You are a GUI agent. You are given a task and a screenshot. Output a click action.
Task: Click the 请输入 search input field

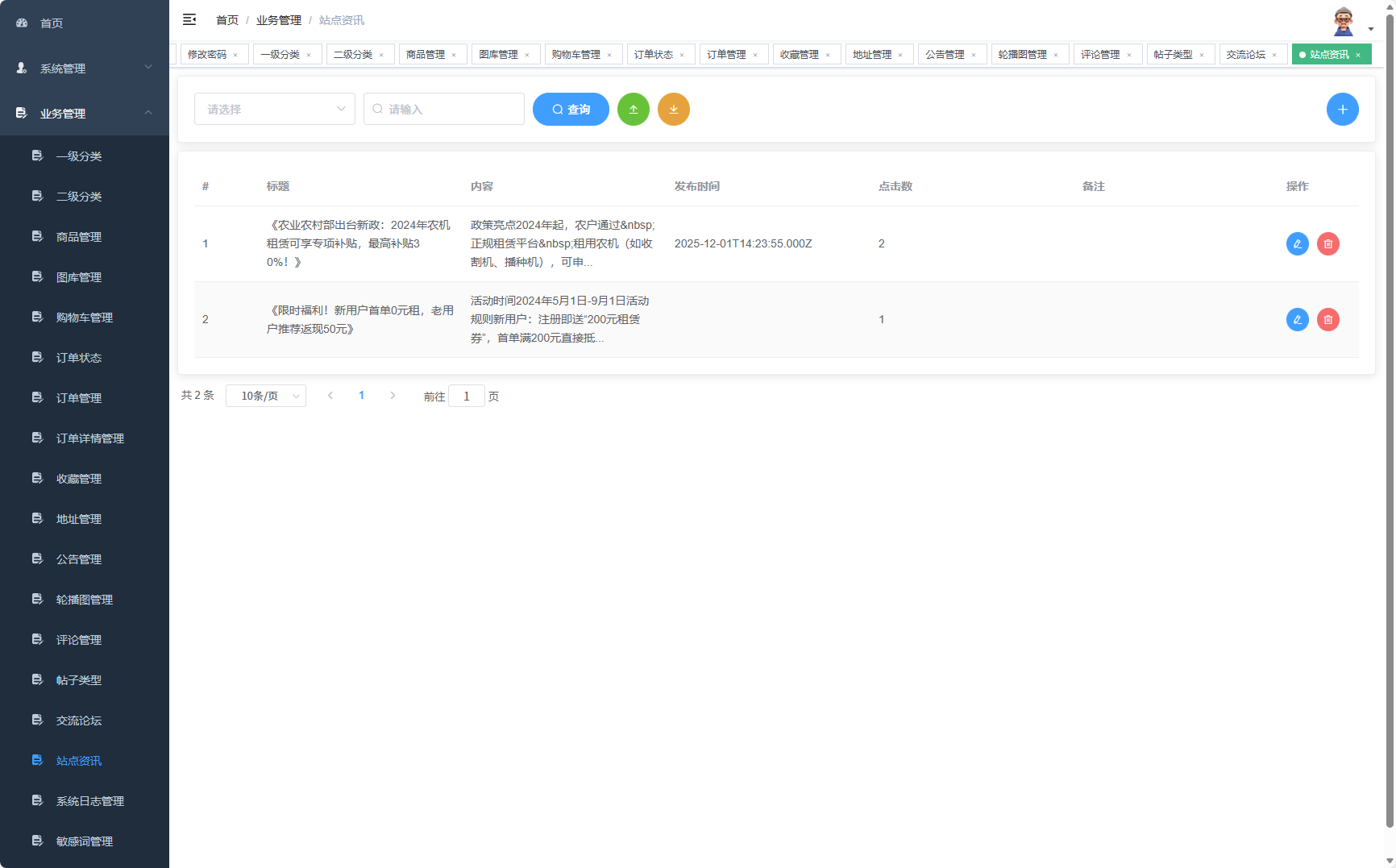point(443,109)
